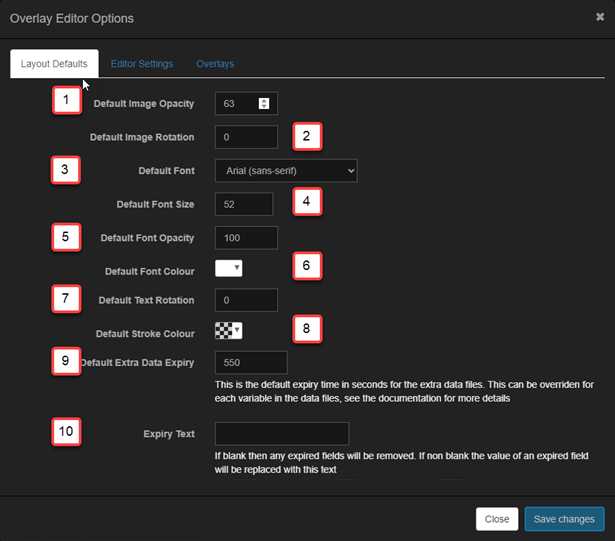Click annotation marker number 1
The height and width of the screenshot is (541, 615).
[66, 100]
